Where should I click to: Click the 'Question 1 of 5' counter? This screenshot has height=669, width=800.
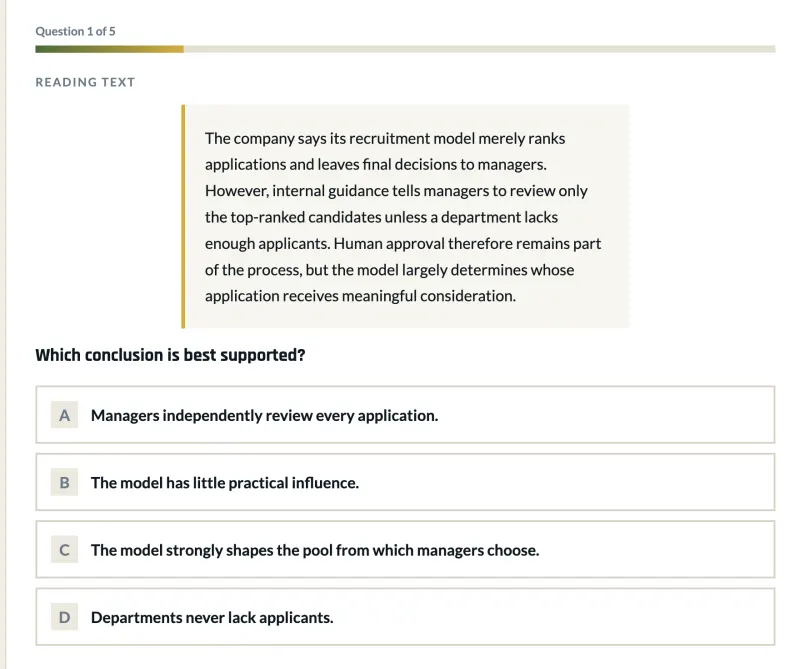(x=76, y=31)
